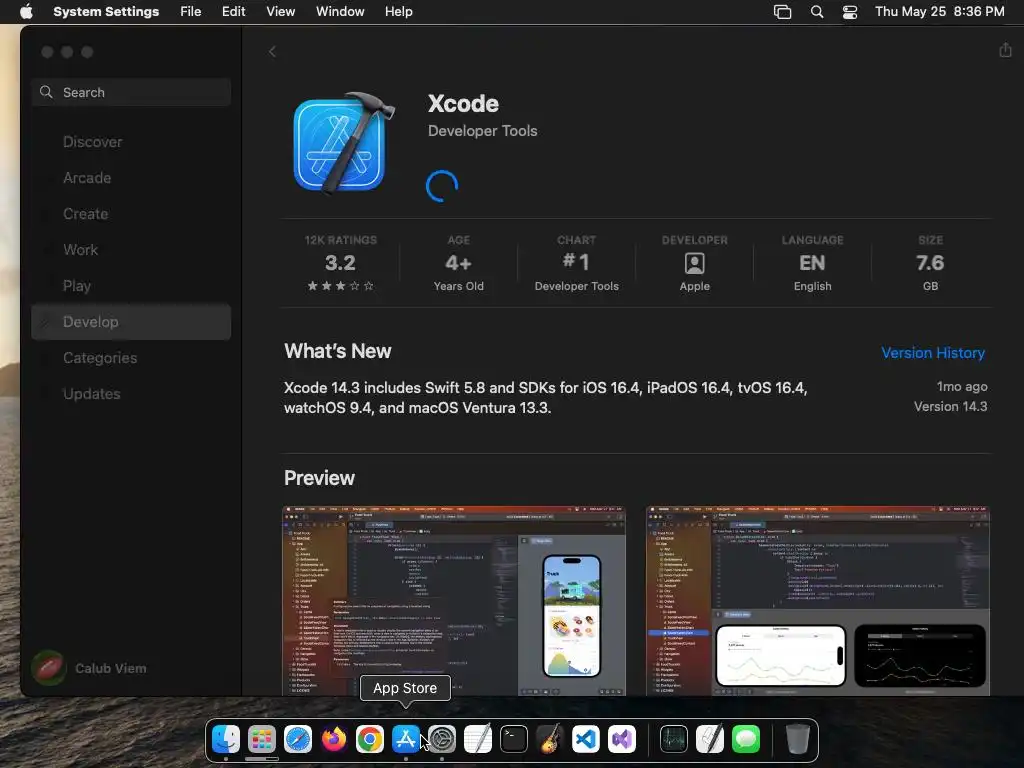Open the System Settings app menu

[106, 11]
